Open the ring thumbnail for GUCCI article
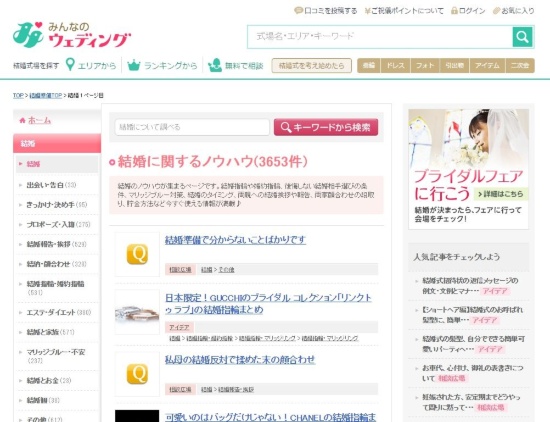The height and width of the screenshot is (422, 550). [137, 312]
